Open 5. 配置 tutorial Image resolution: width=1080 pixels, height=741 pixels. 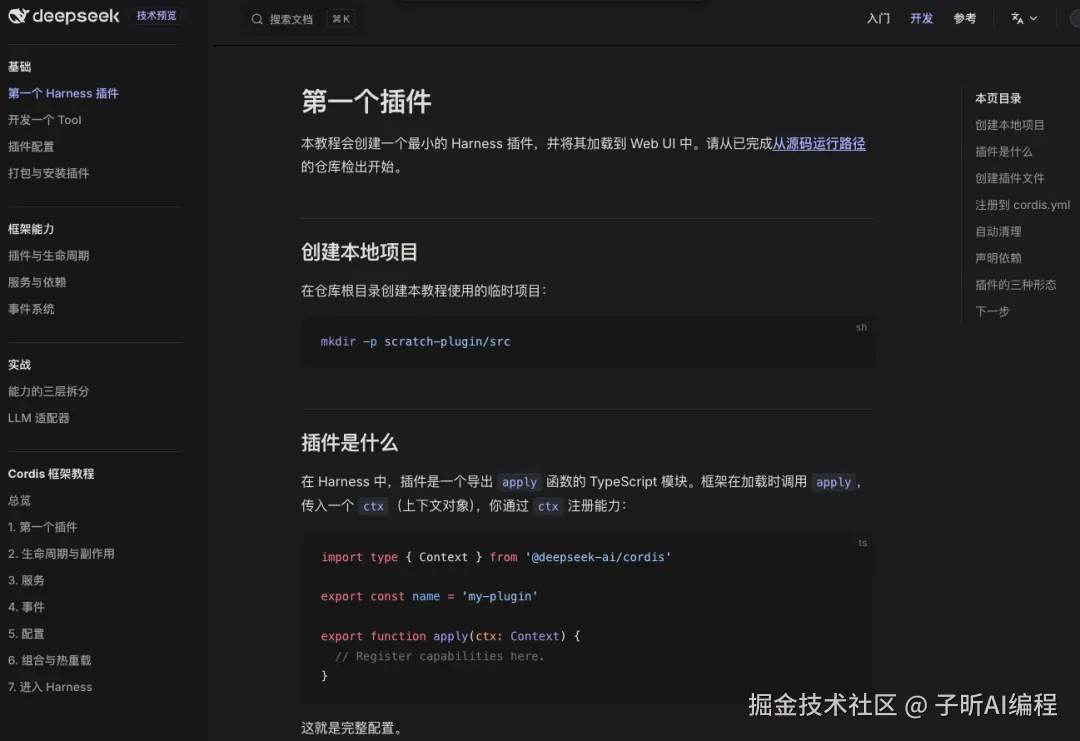pyautogui.click(x=26, y=634)
